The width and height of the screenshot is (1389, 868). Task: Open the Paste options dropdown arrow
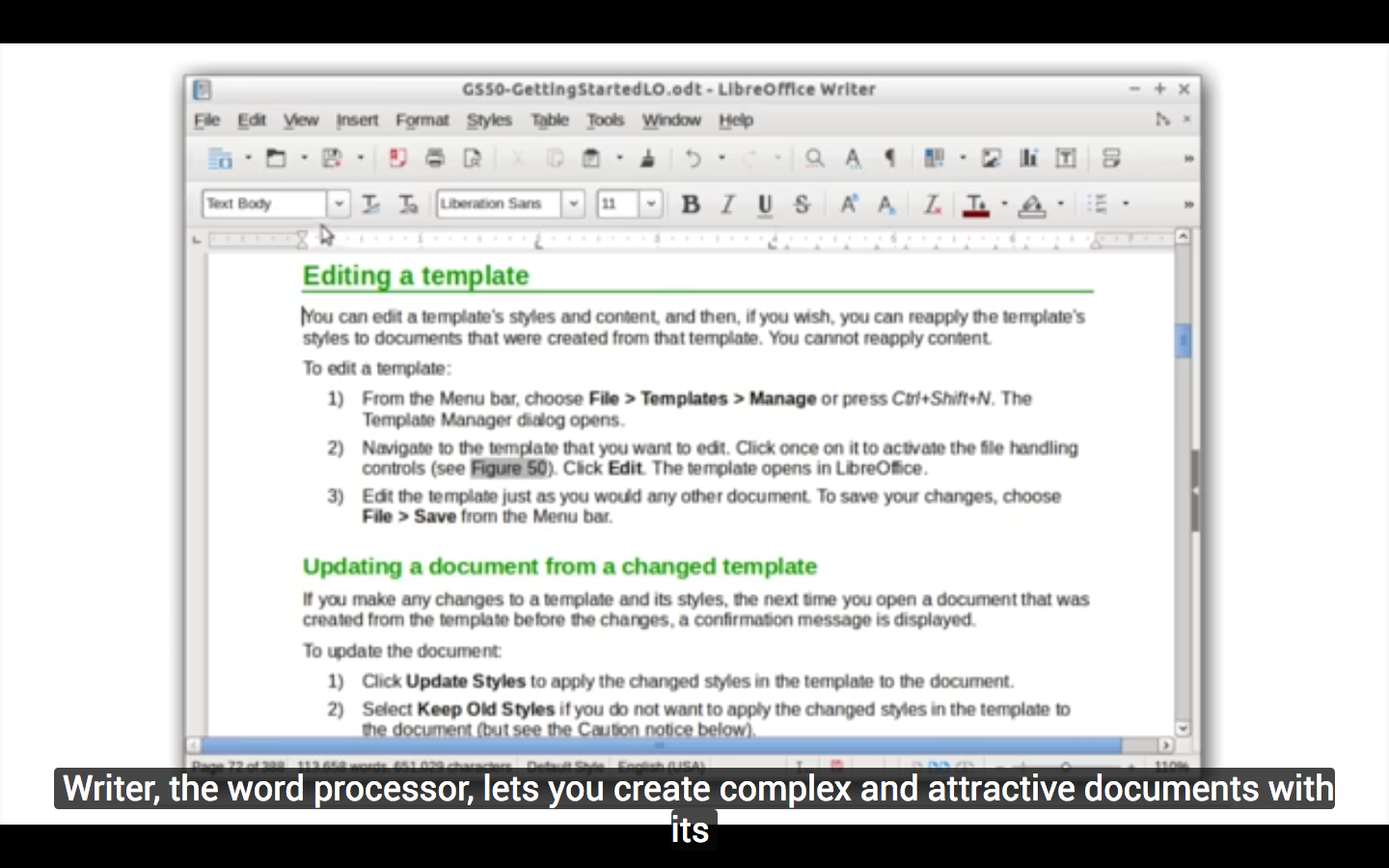(x=619, y=158)
